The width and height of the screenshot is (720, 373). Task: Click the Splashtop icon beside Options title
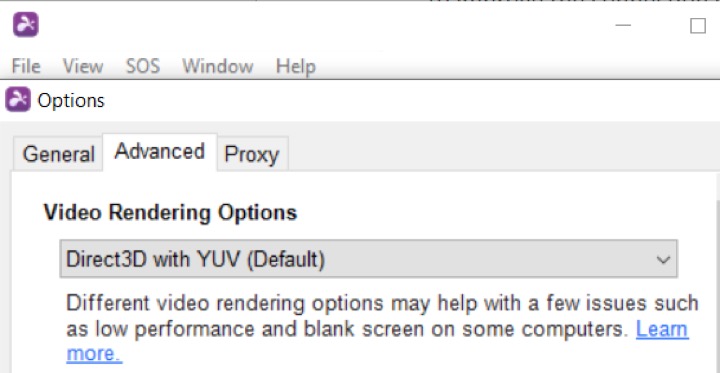coord(18,99)
